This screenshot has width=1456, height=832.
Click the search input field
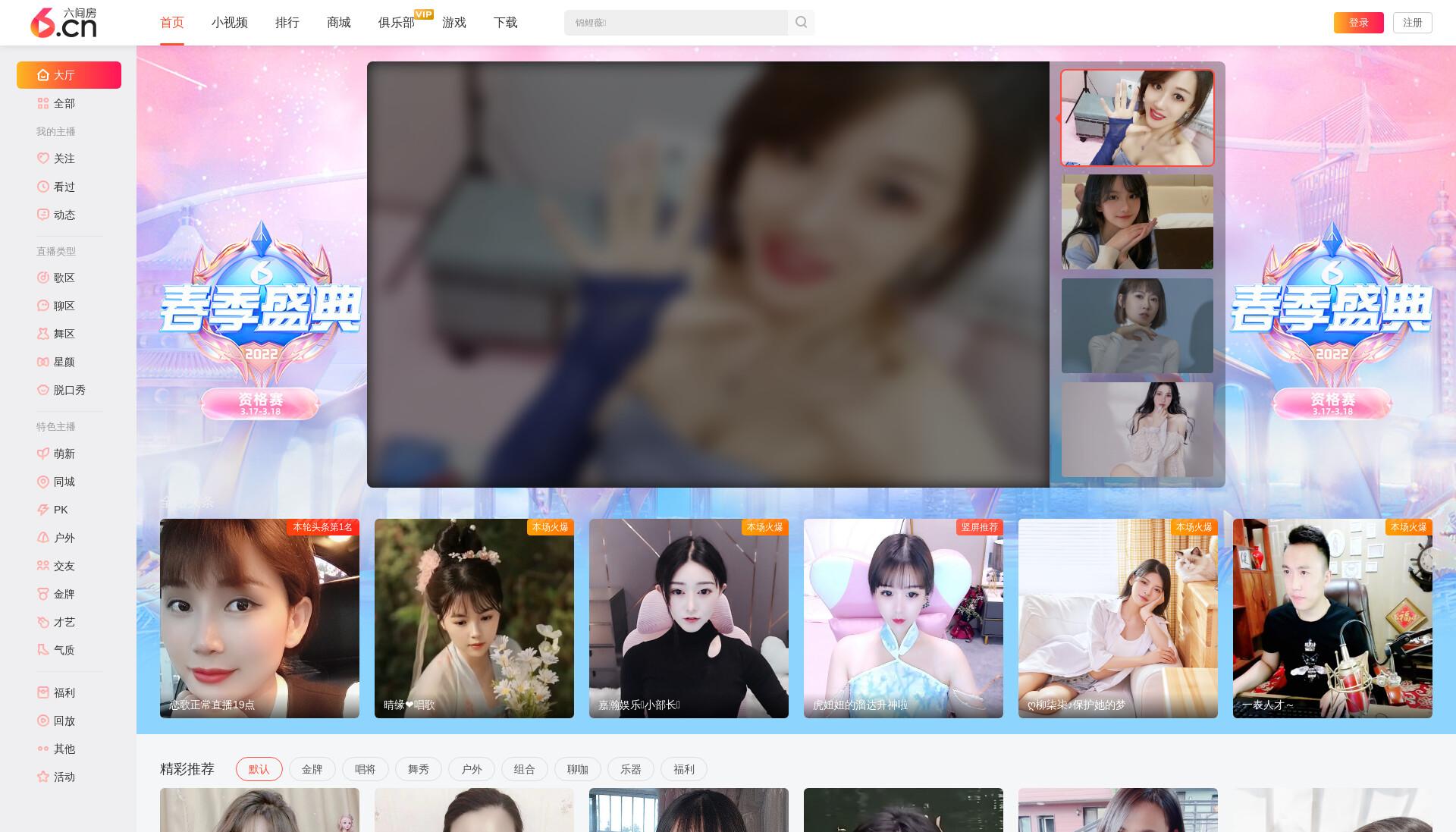coord(676,23)
